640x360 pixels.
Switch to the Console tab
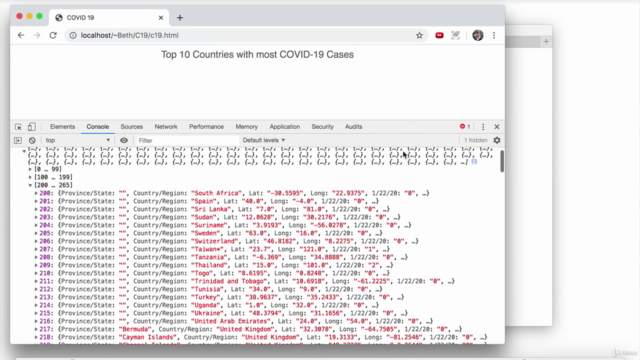pyautogui.click(x=98, y=127)
